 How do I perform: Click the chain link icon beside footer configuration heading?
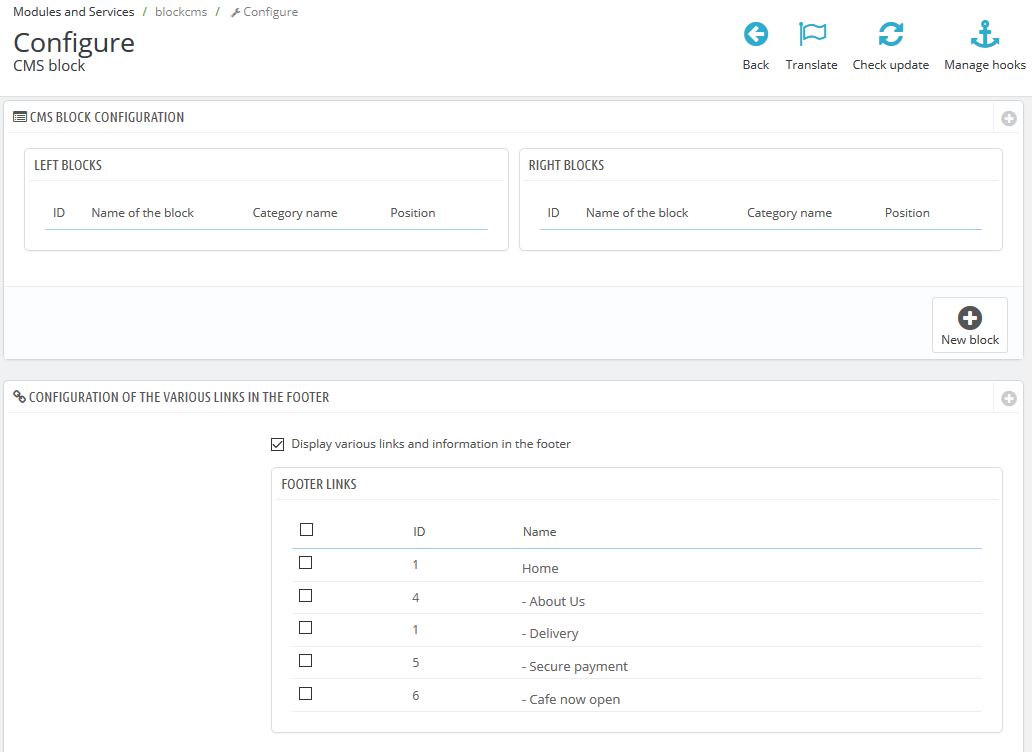coord(20,397)
